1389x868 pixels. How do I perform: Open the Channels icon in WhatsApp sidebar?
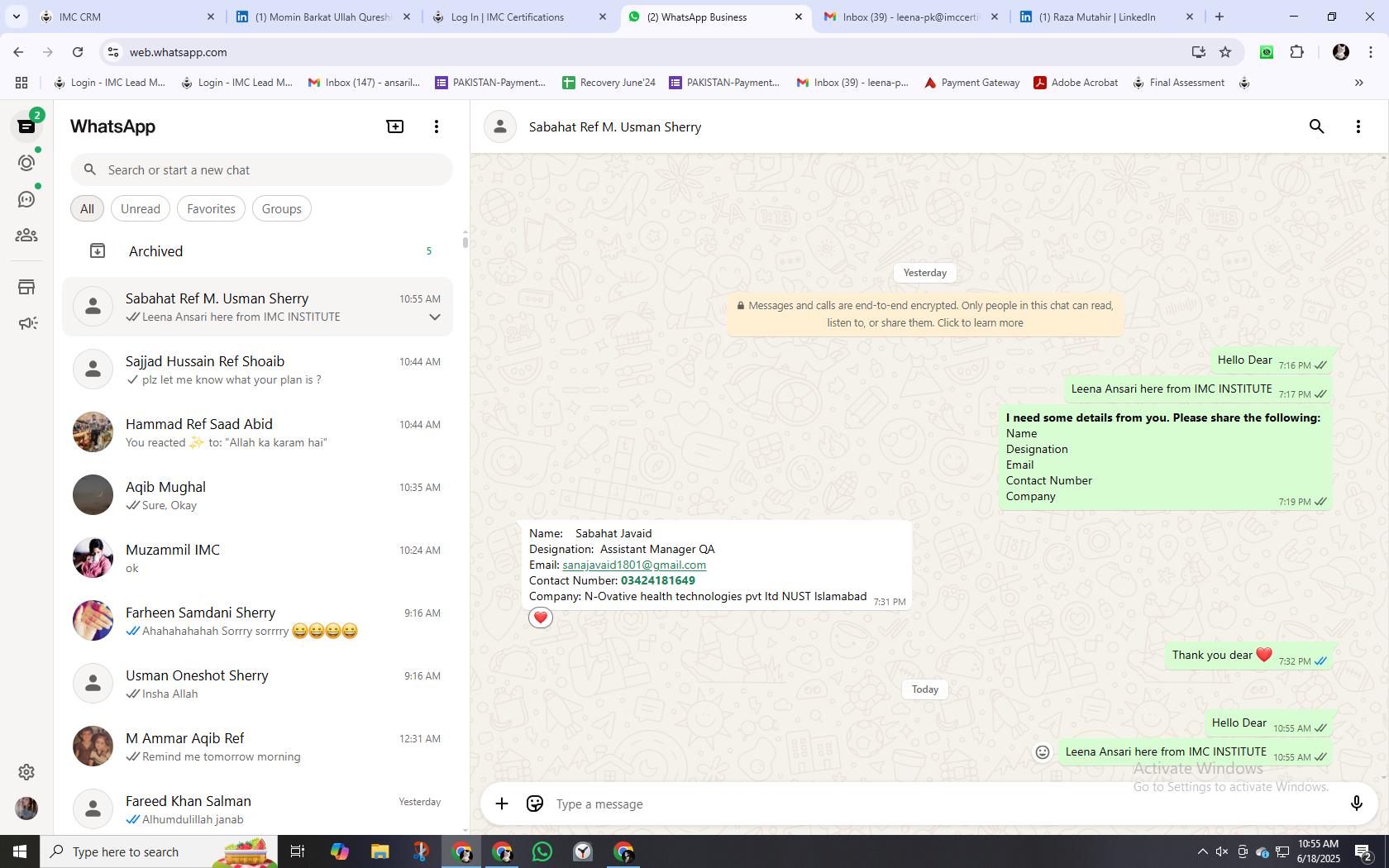pos(26,199)
